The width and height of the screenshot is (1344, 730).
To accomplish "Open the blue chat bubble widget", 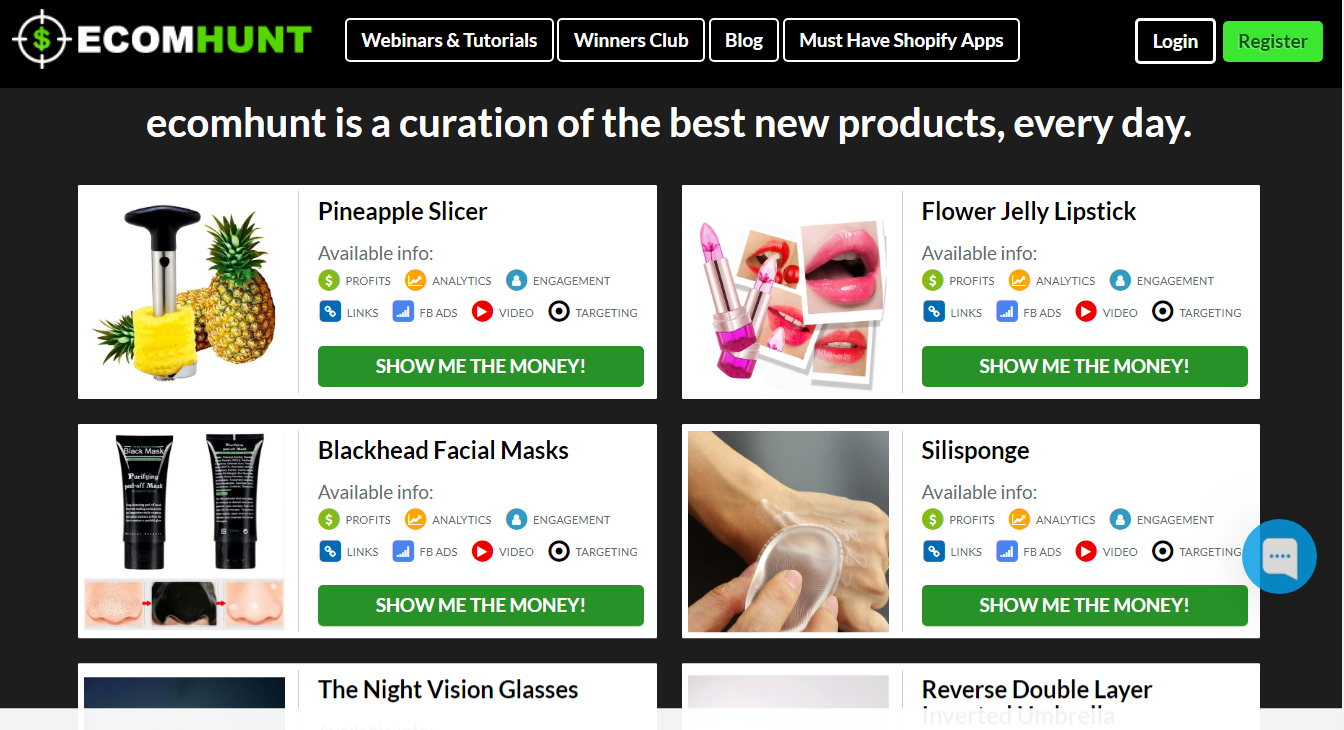I will click(x=1279, y=557).
